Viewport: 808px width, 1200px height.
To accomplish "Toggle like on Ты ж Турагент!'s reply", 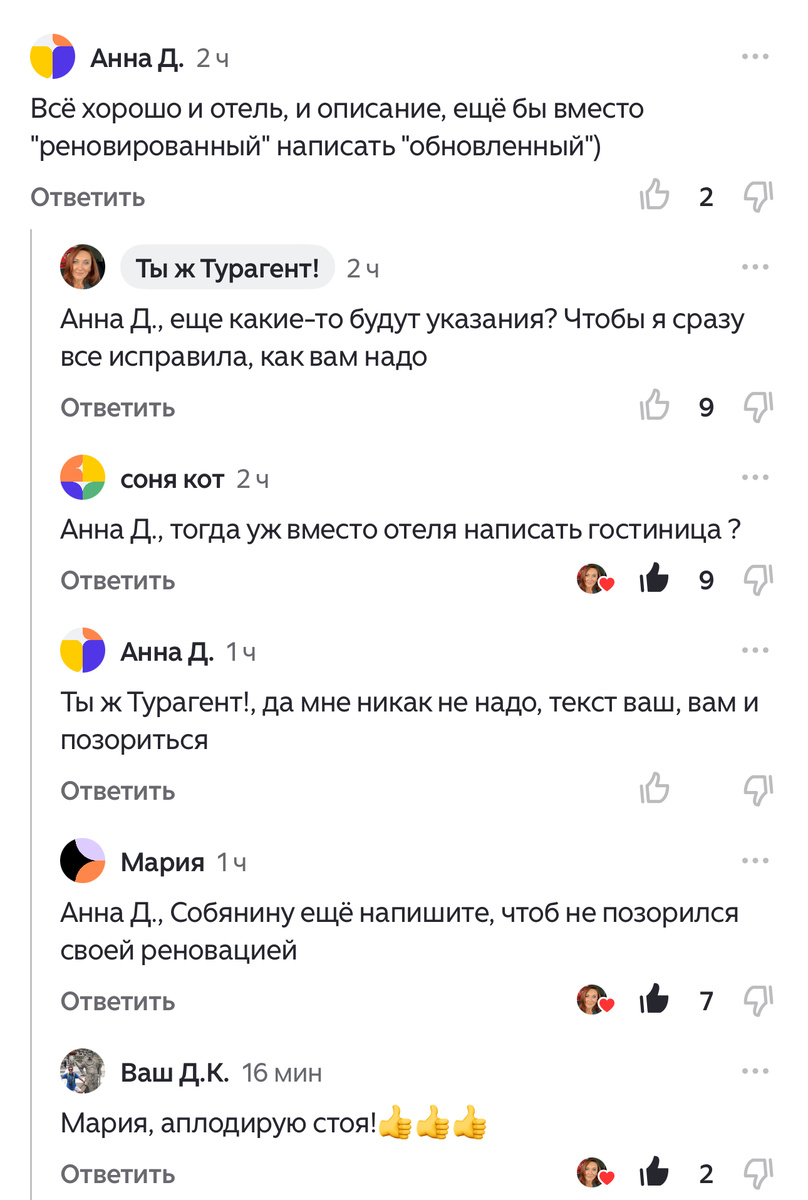I will tap(655, 408).
